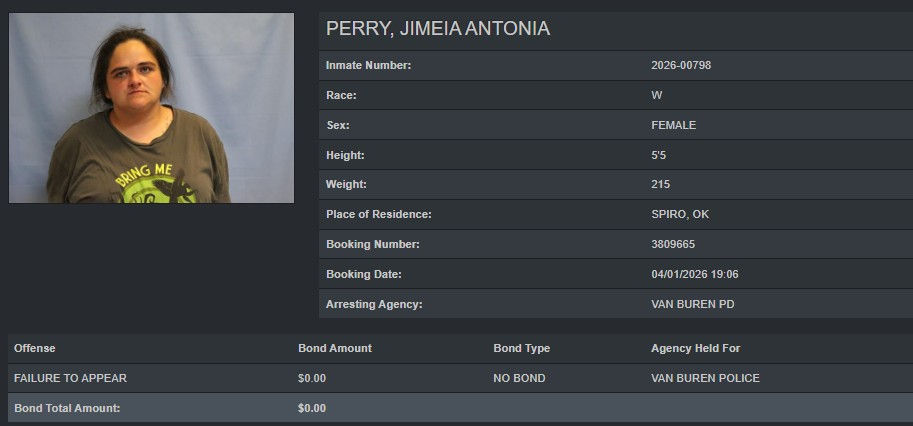Click the inmate name heading
This screenshot has height=426, width=913.
point(438,29)
